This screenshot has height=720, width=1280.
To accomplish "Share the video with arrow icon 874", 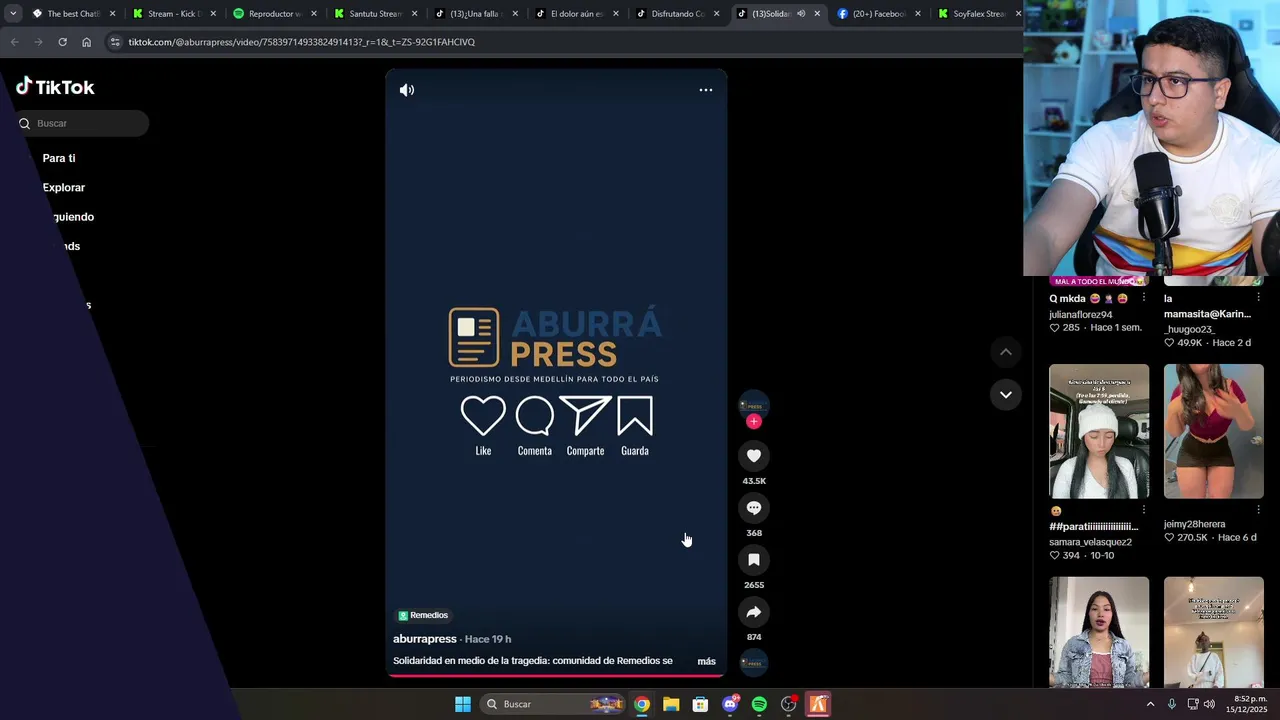I will (754, 612).
